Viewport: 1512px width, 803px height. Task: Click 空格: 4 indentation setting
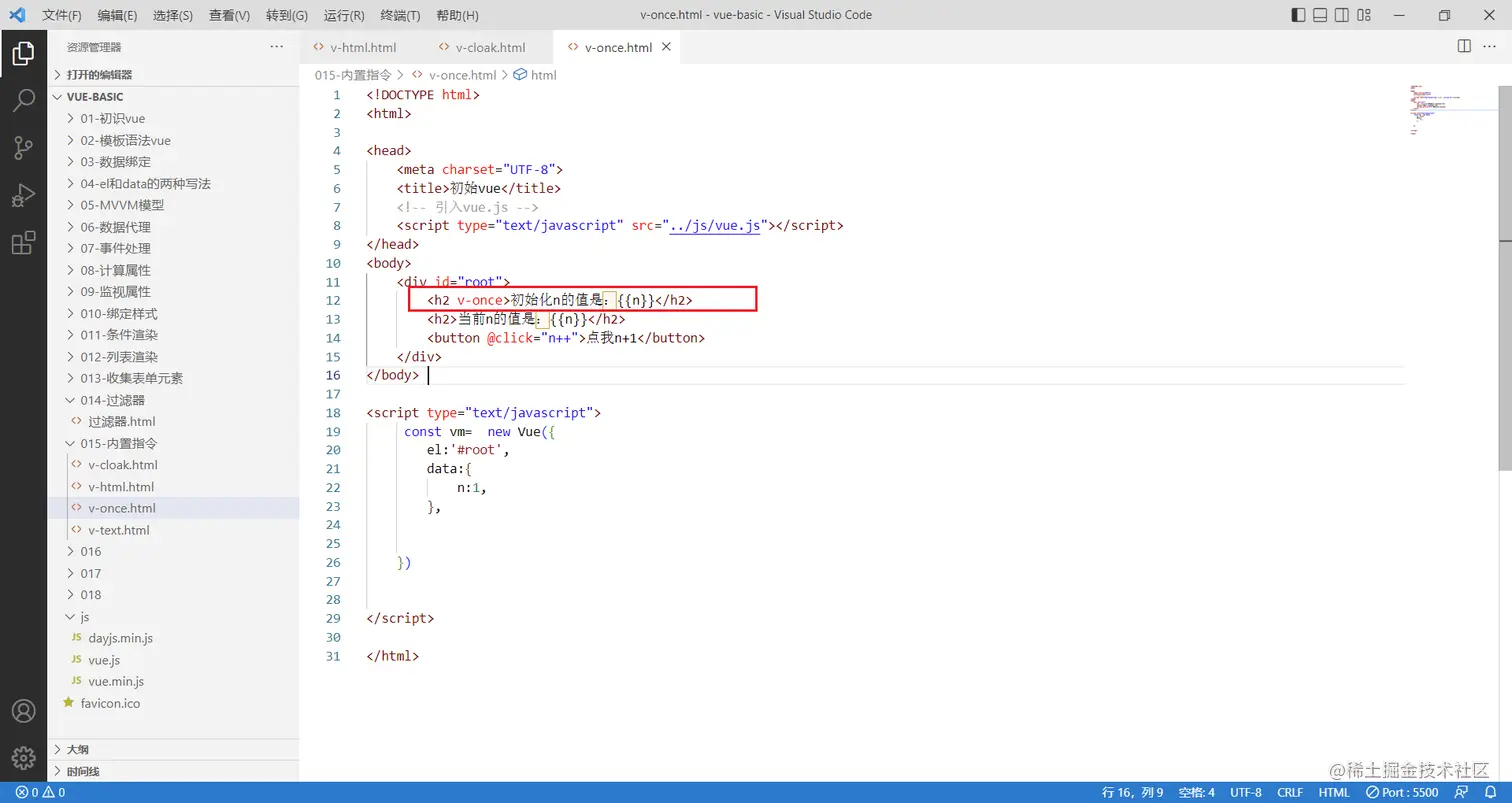[x=1196, y=792]
